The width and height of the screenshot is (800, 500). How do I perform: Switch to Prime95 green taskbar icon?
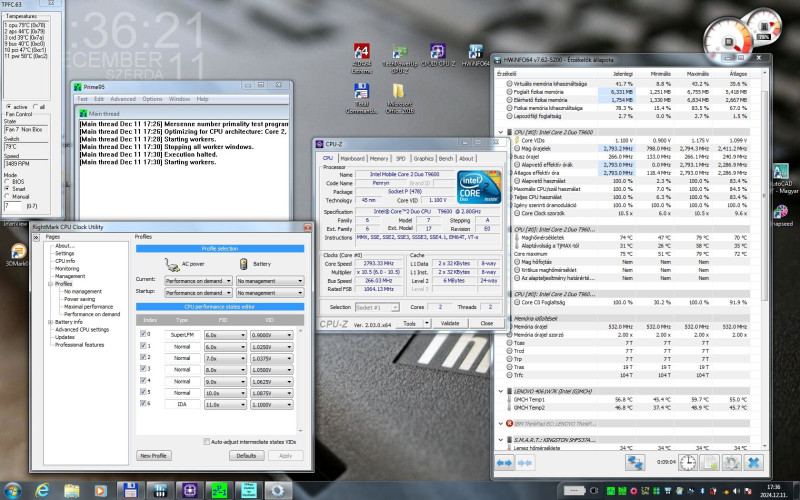click(219, 490)
